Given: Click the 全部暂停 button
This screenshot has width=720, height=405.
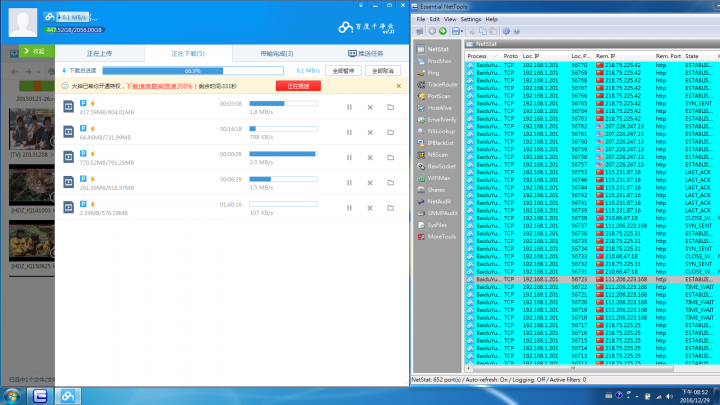Looking at the screenshot, I should 343,71.
